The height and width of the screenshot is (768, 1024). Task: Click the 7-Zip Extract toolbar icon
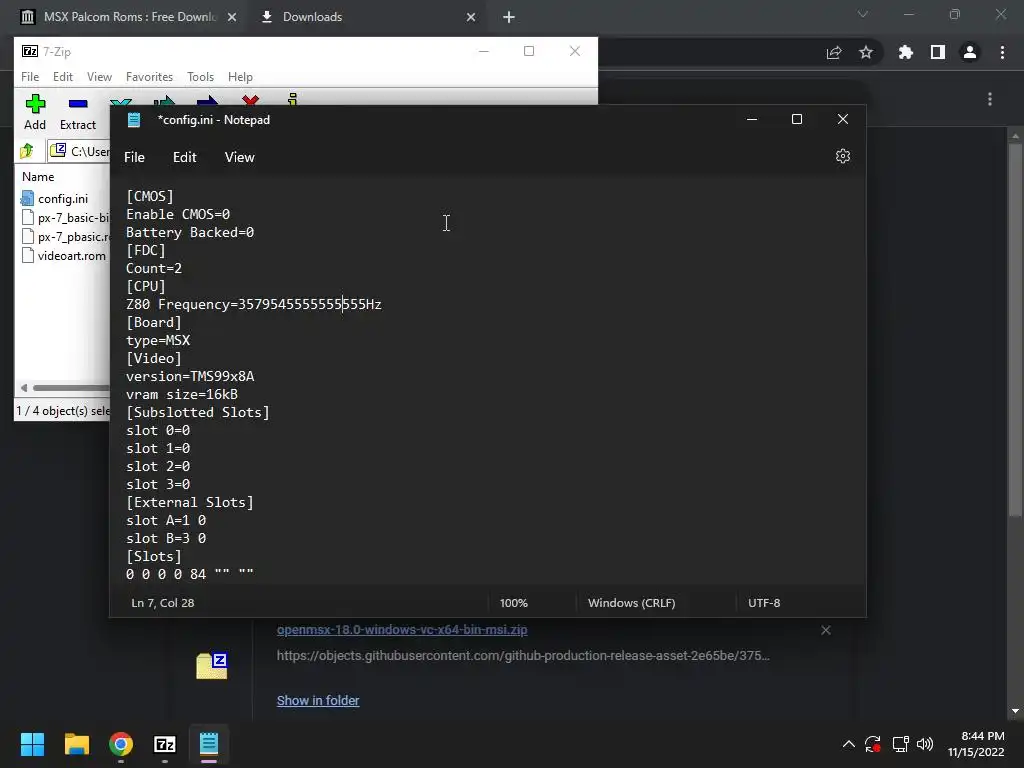pyautogui.click(x=78, y=112)
